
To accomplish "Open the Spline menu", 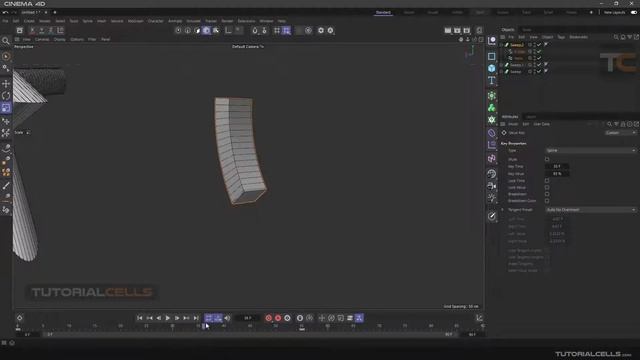I will tap(87, 21).
